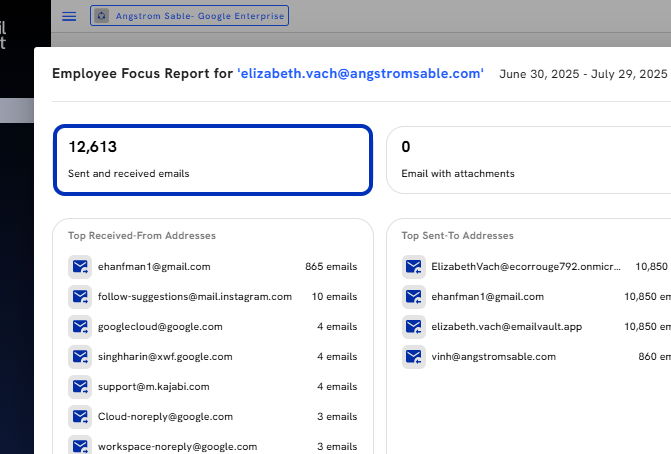Select ehanfman1@gmail.com in Top Received-From list
Screen dimensions: 671x454
point(154,267)
